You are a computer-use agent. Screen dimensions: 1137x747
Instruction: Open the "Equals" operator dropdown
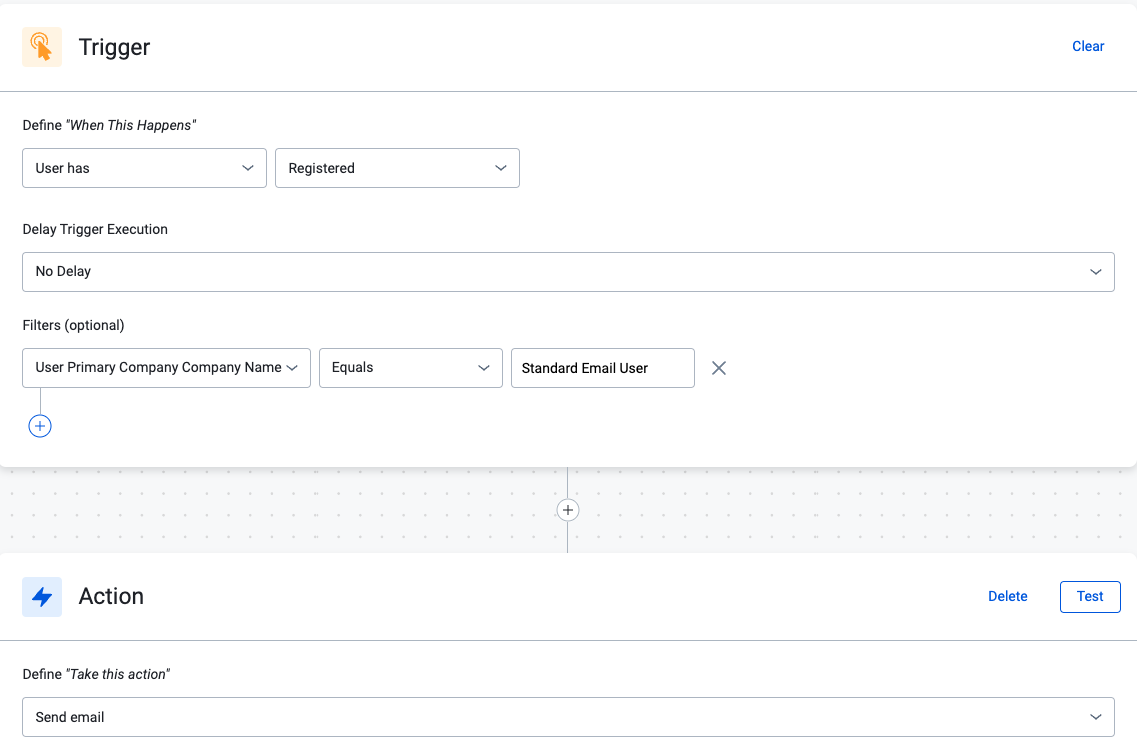411,368
